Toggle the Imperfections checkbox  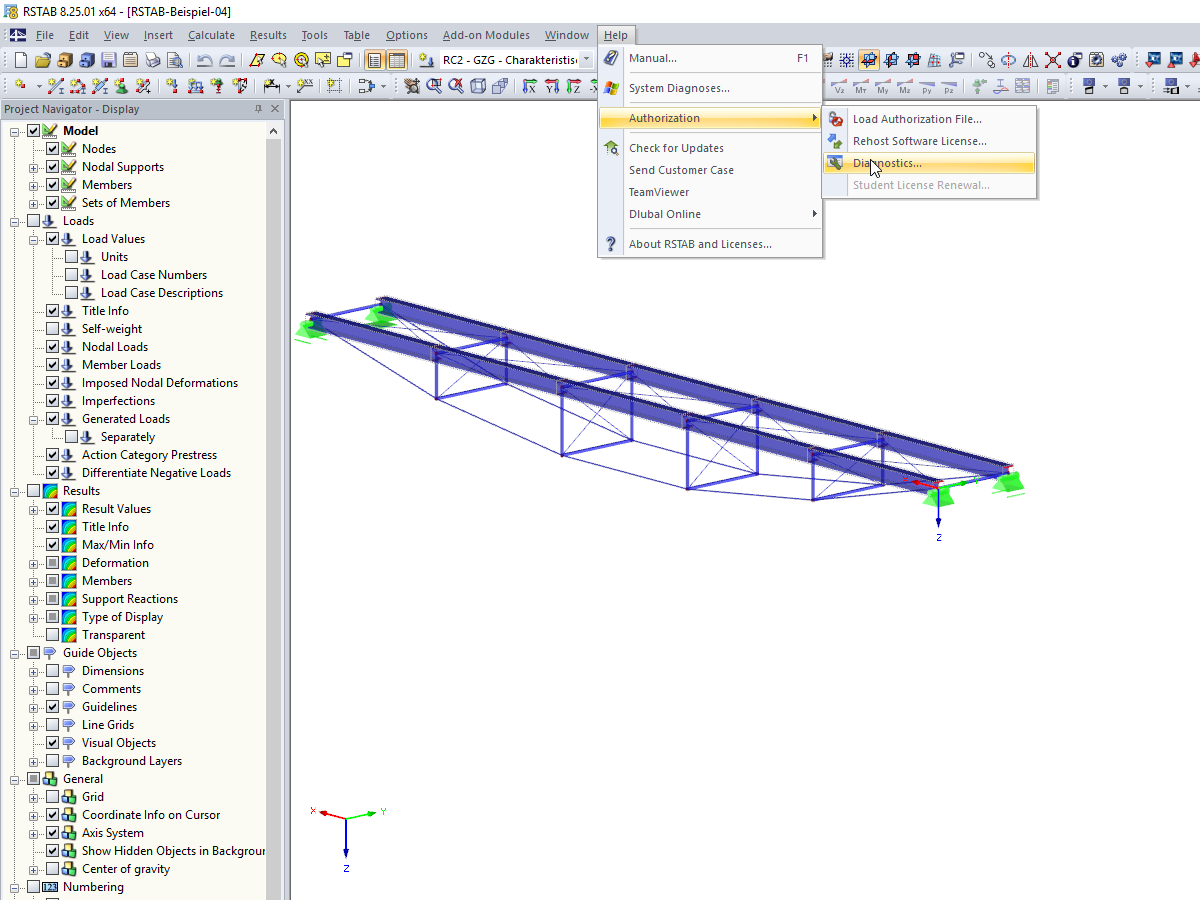[53, 401]
